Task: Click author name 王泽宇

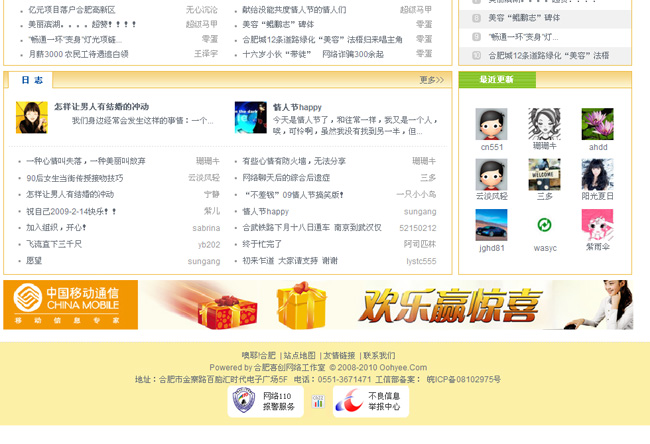Action: (206, 53)
